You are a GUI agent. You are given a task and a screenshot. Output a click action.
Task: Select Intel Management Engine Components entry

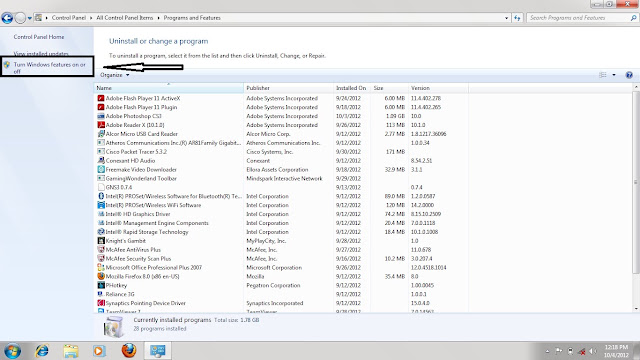pyautogui.click(x=157, y=223)
